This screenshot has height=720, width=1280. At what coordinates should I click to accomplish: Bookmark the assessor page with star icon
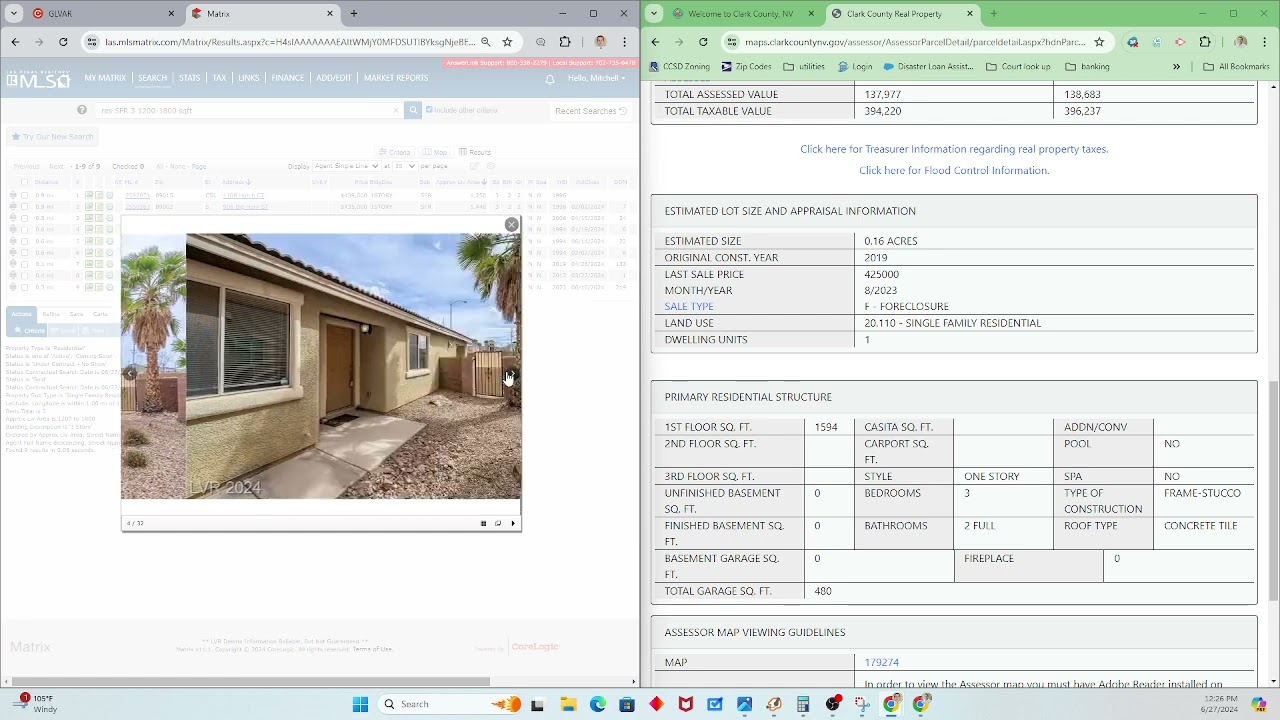pyautogui.click(x=1099, y=42)
